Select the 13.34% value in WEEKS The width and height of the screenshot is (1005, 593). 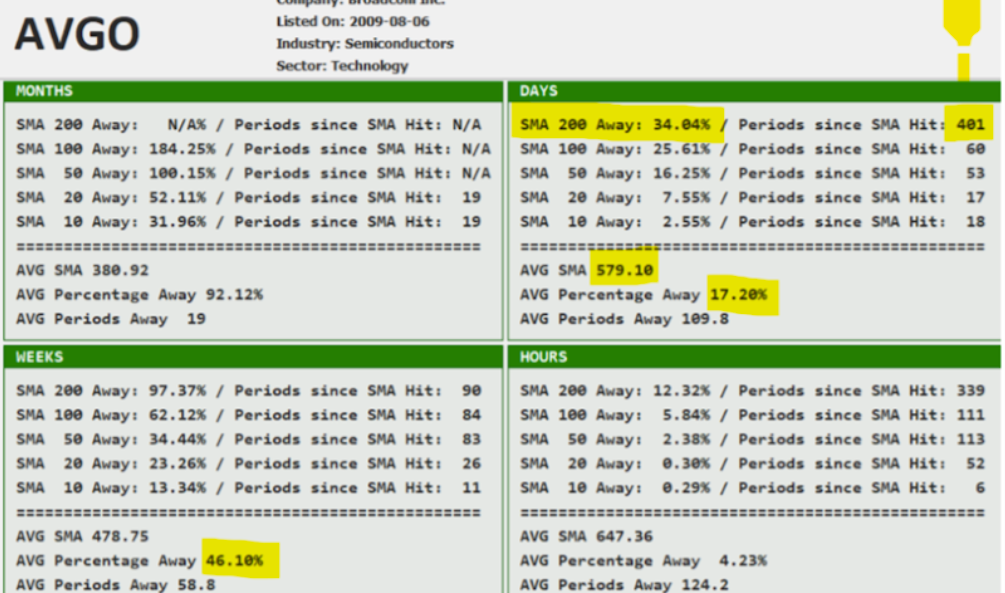click(x=178, y=489)
